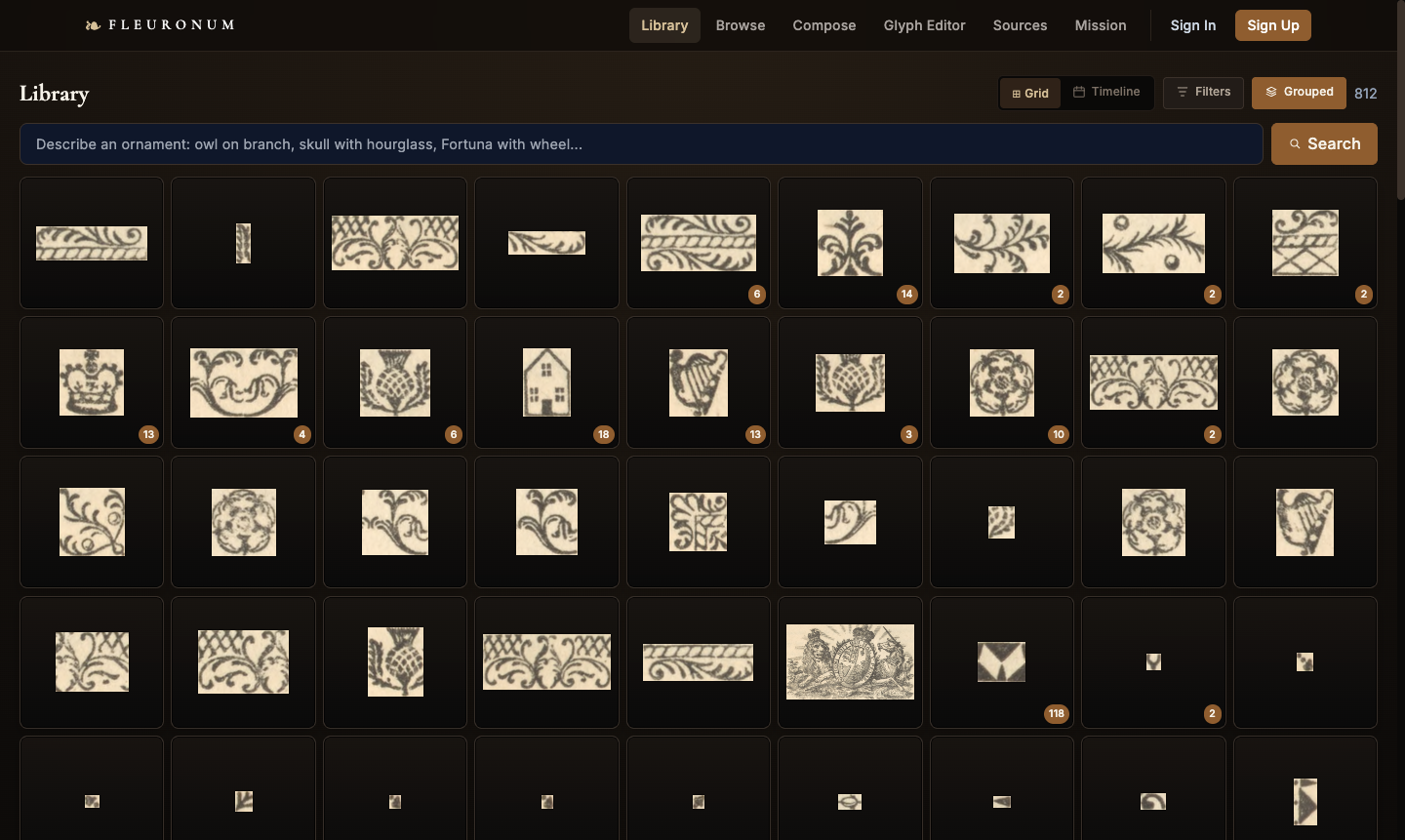This screenshot has width=1405, height=840.
Task: Open the narrow vertical strip ornament
Action: [243, 243]
